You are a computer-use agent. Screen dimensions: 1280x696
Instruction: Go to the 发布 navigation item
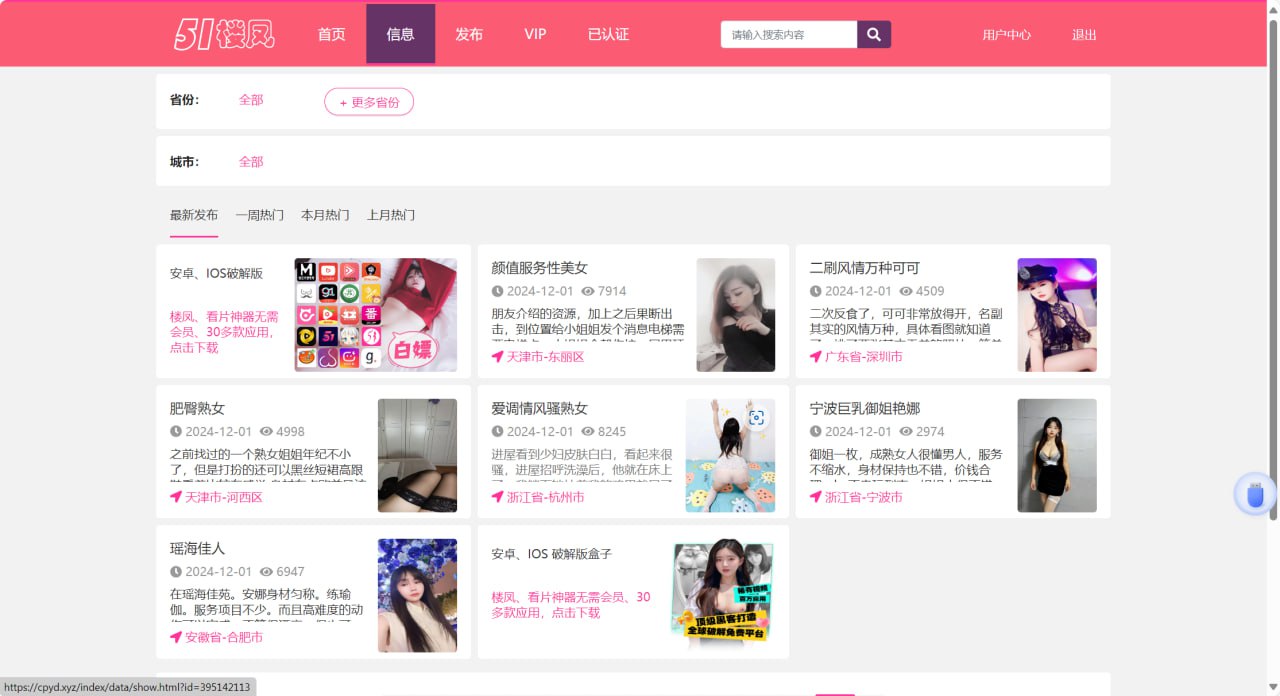tap(469, 34)
